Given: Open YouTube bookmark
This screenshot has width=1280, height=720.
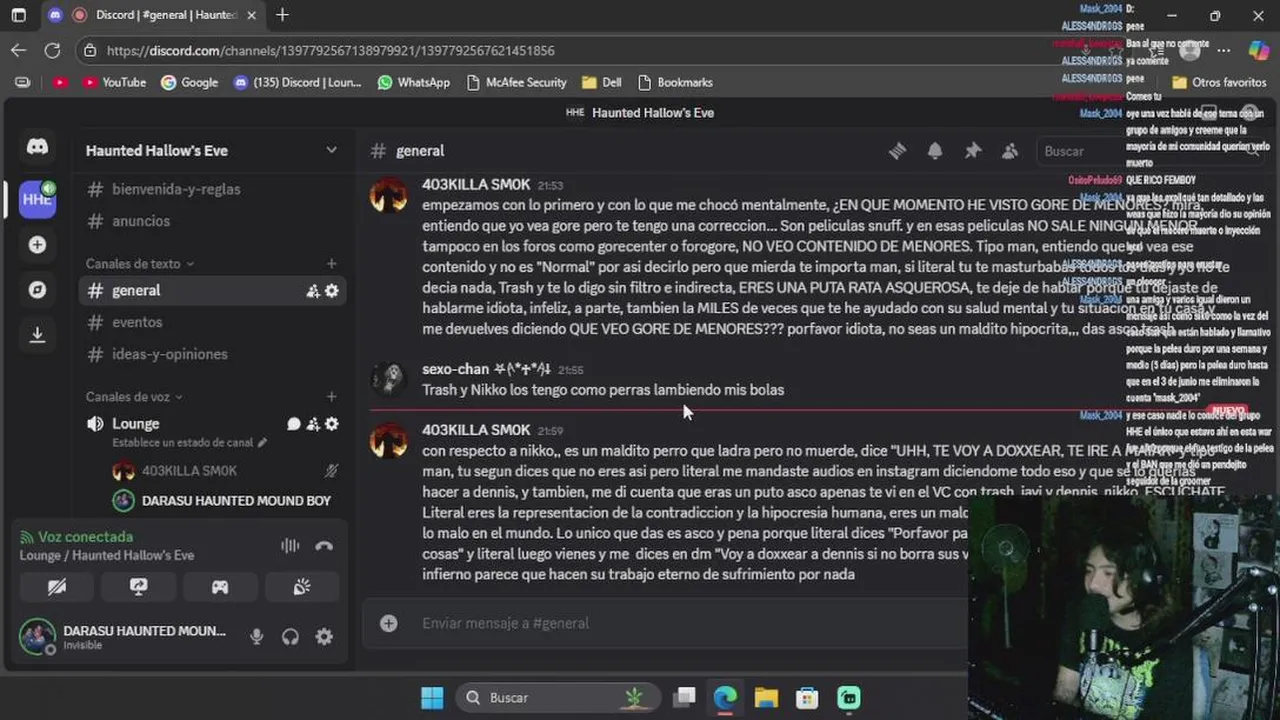Looking at the screenshot, I should pos(112,83).
